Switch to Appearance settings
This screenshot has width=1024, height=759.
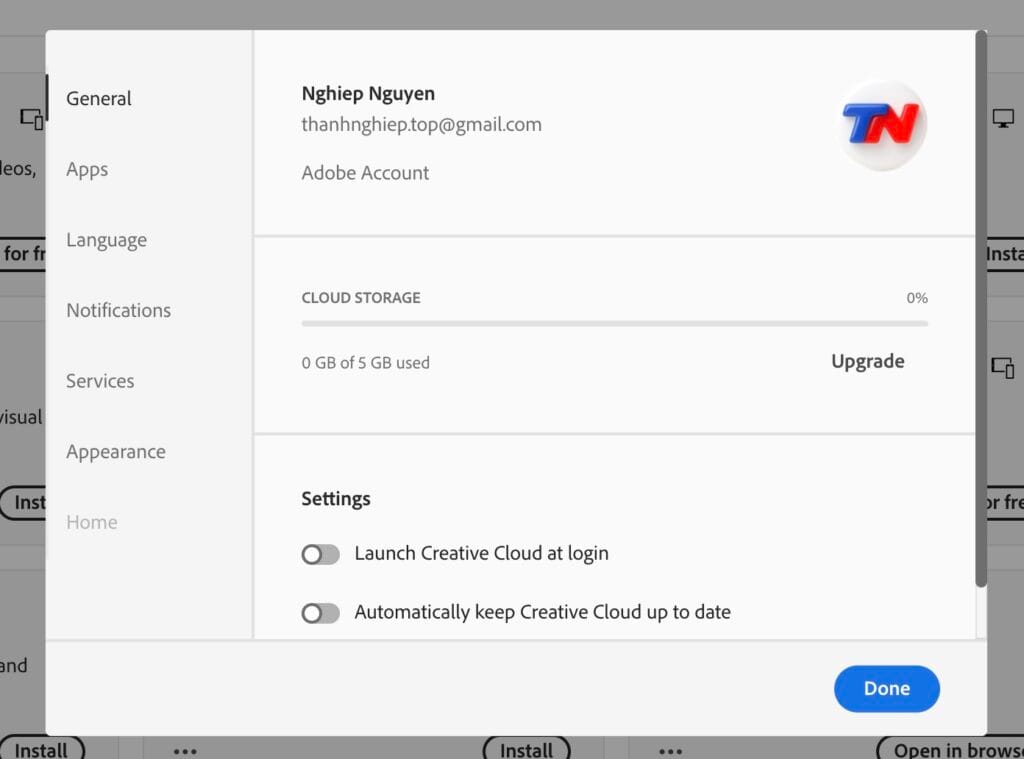(115, 452)
